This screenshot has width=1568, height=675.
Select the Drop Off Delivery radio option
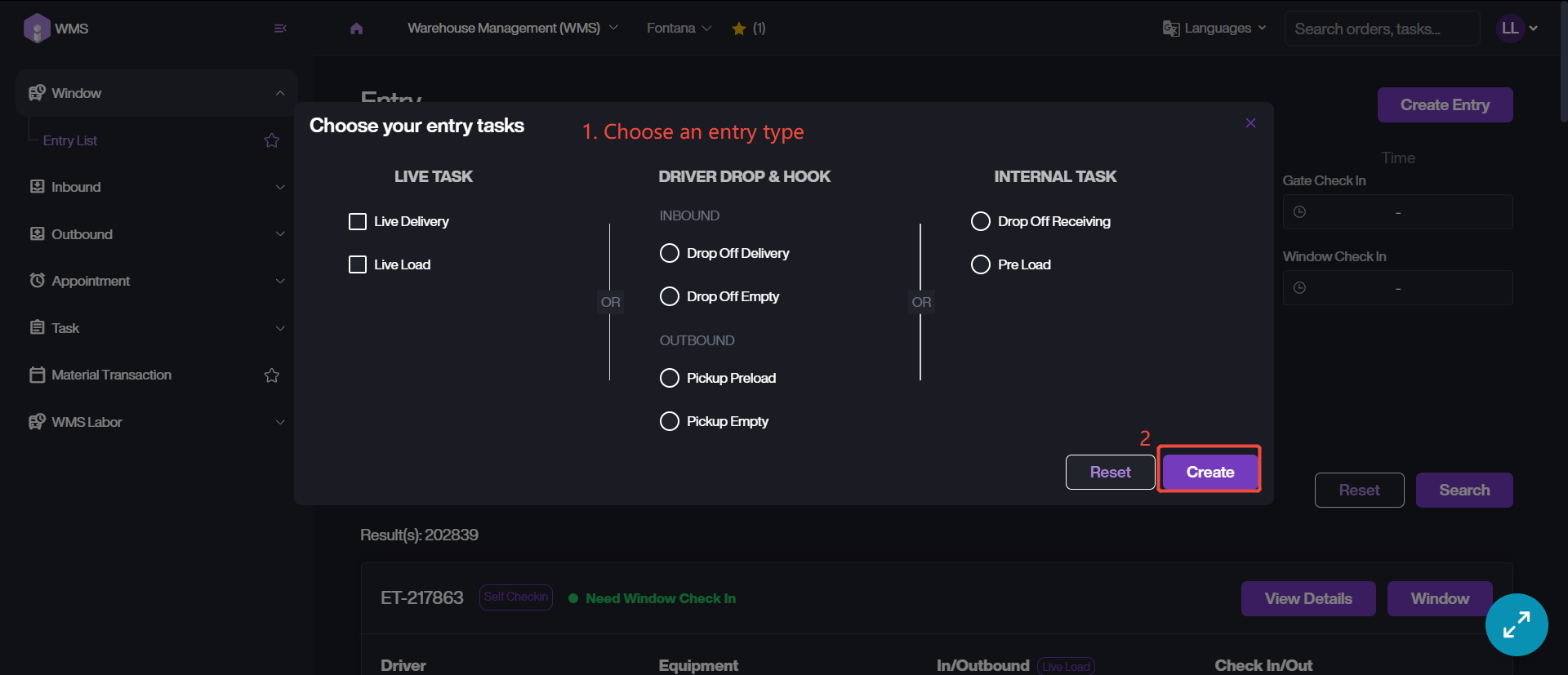pyautogui.click(x=670, y=253)
